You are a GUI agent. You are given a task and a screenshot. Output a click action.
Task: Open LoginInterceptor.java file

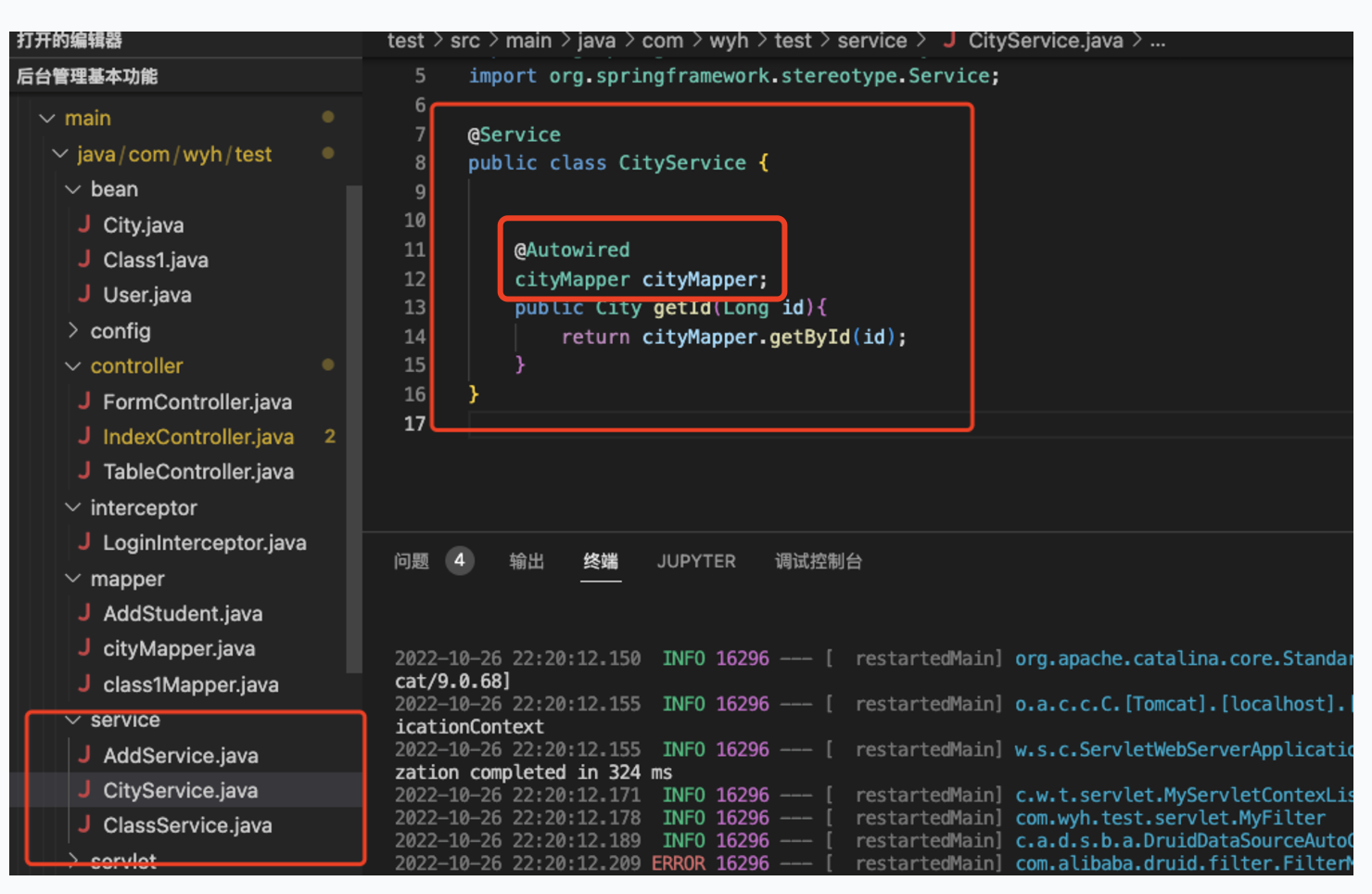[205, 543]
